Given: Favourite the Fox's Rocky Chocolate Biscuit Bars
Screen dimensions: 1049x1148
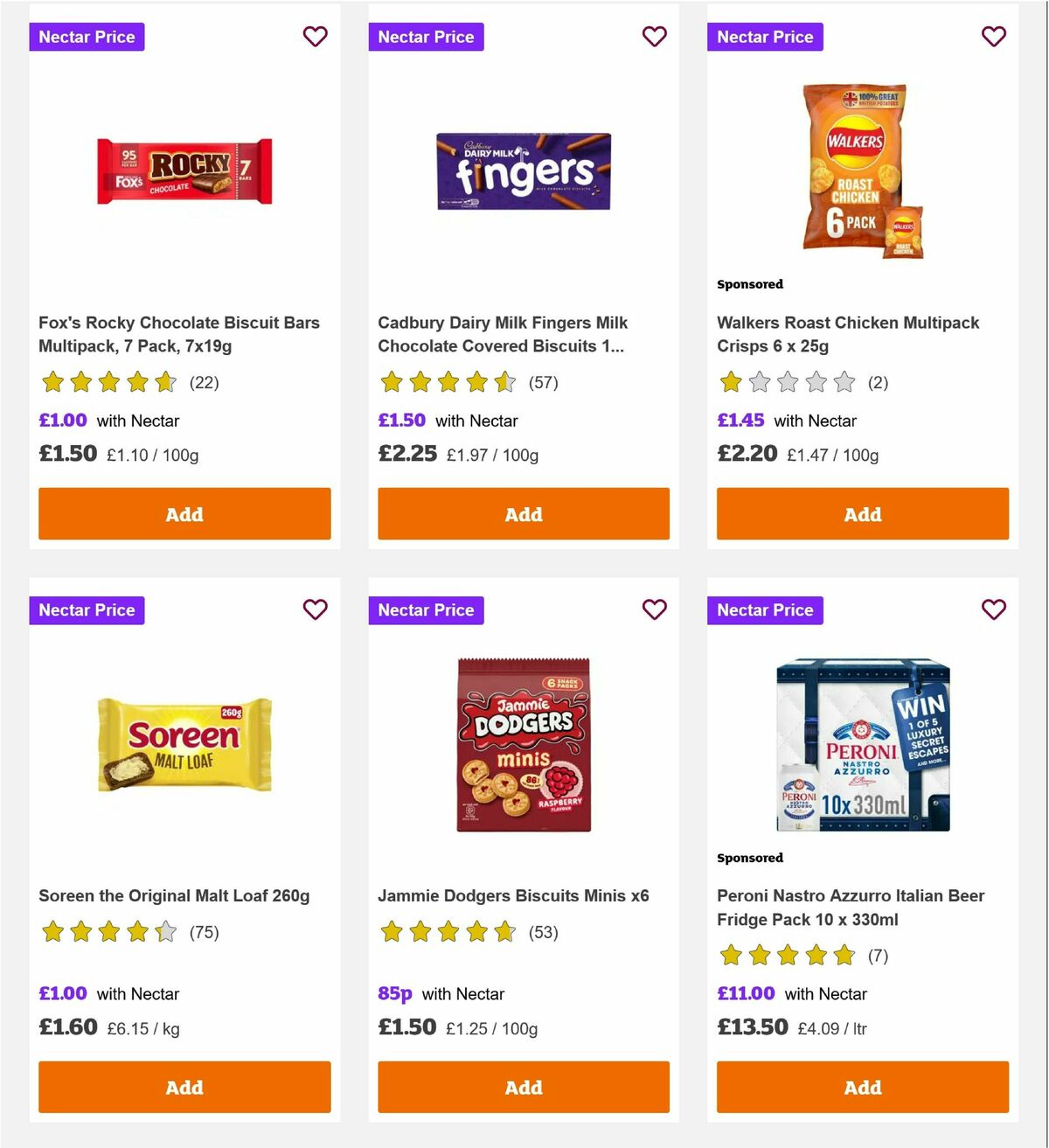Looking at the screenshot, I should click(x=316, y=37).
